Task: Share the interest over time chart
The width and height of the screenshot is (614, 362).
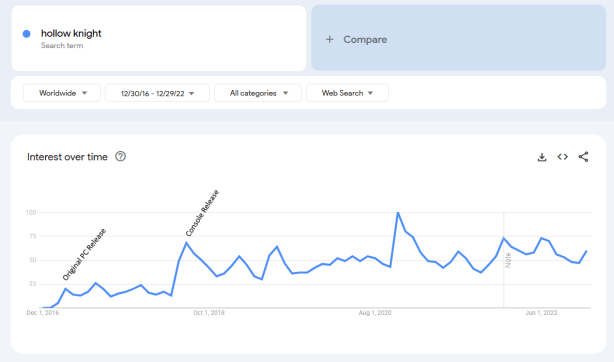Action: pos(583,157)
